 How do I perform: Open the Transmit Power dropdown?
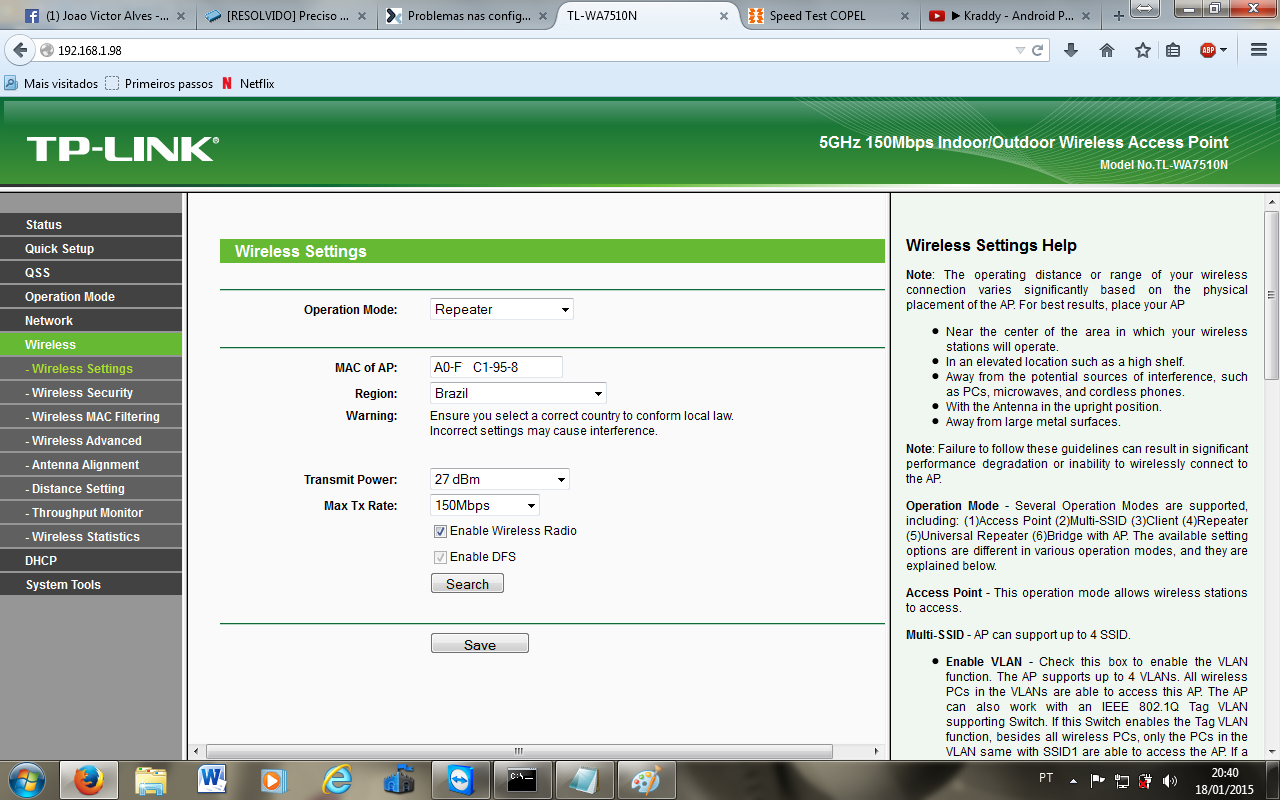(x=500, y=480)
